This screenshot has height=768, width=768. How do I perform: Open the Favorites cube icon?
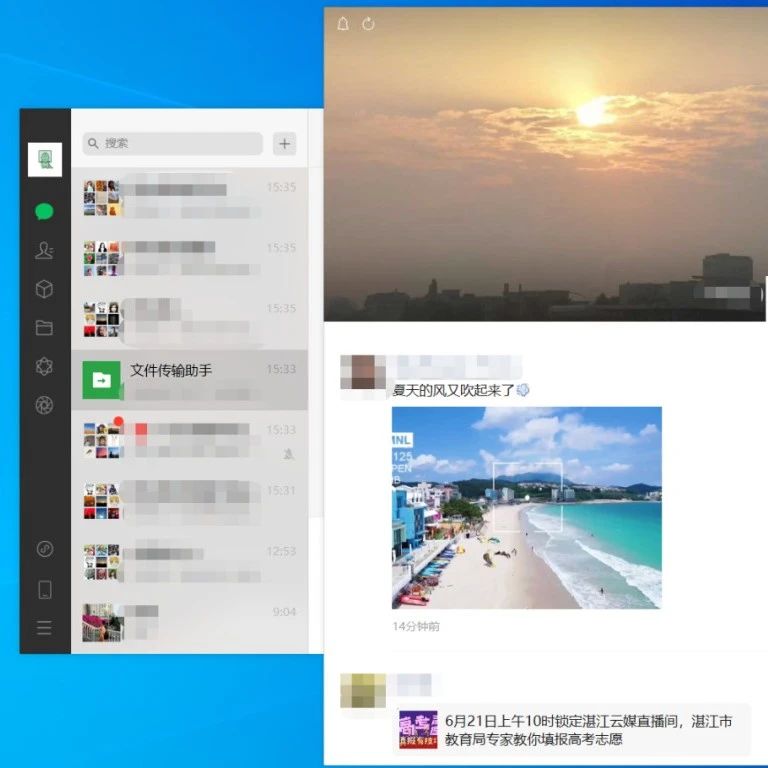pos(45,289)
